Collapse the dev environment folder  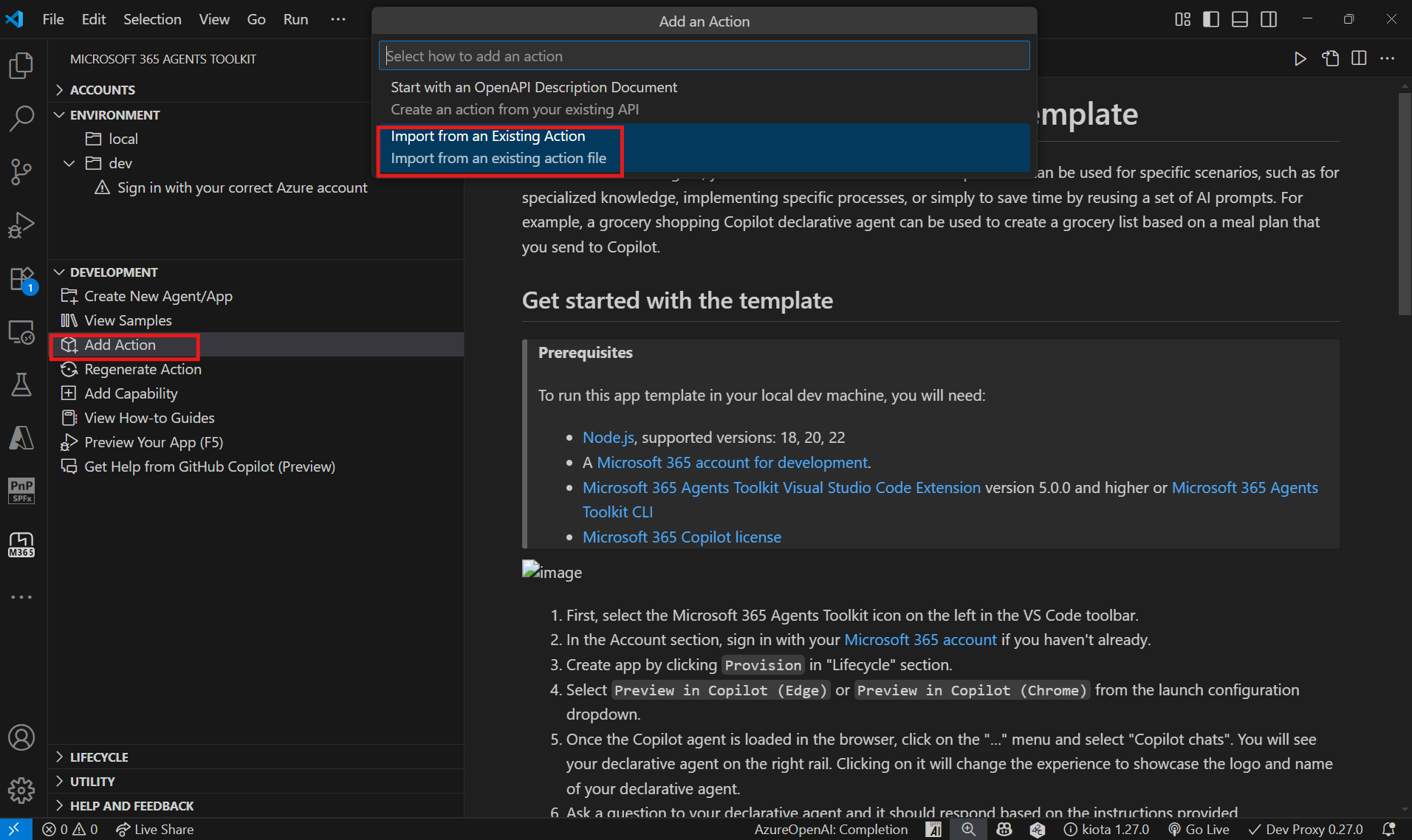pos(69,163)
